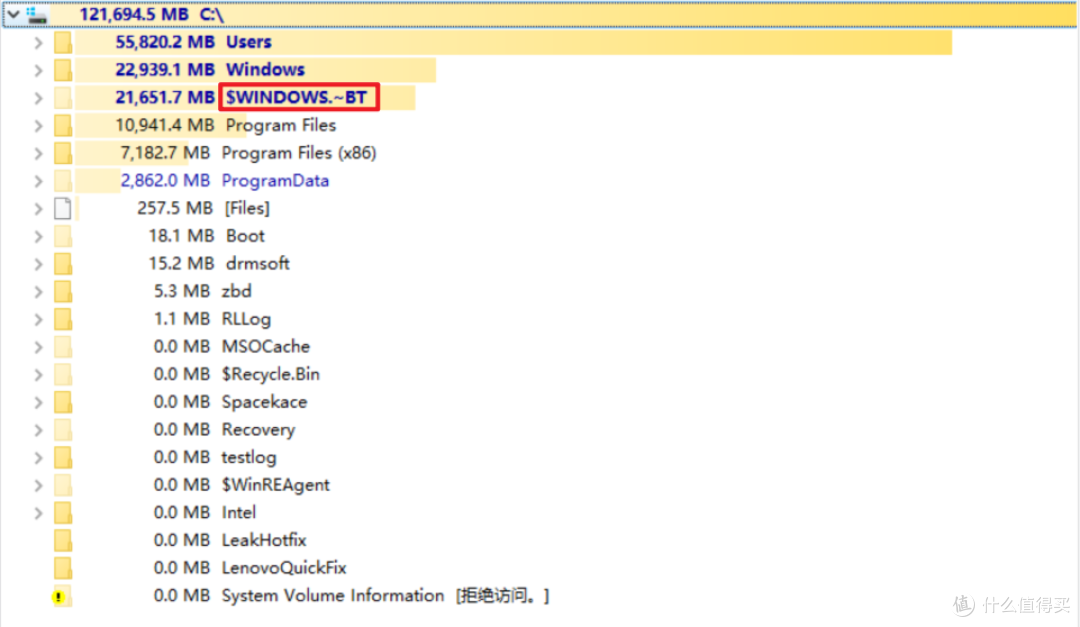Click the 2,862.0 MB size value

pos(165,181)
